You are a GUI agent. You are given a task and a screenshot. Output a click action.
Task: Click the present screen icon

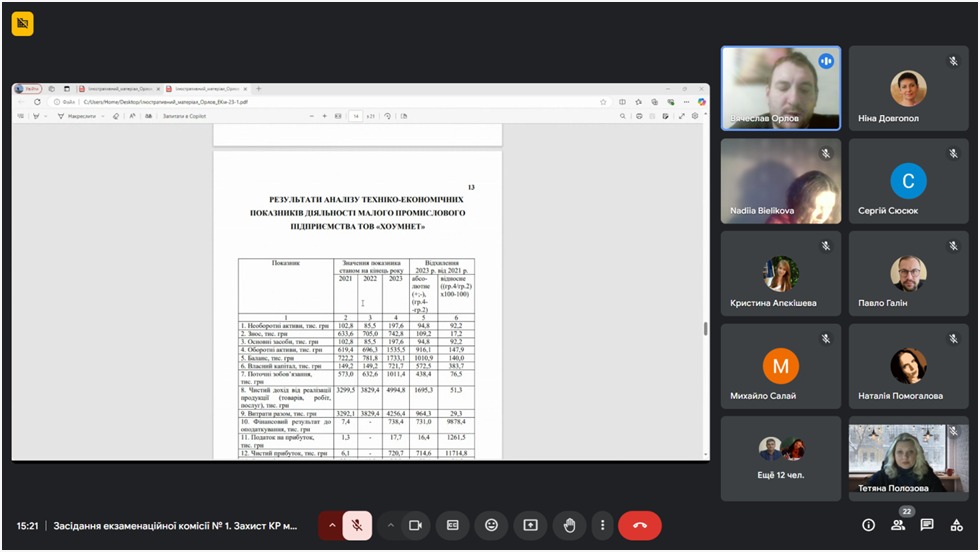(x=530, y=525)
